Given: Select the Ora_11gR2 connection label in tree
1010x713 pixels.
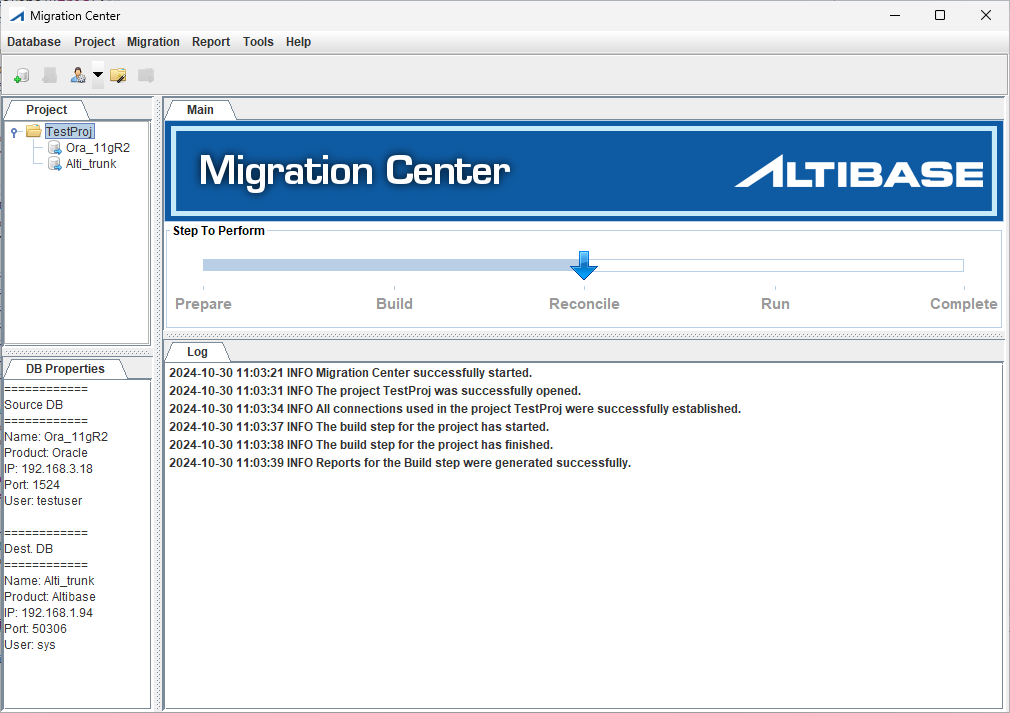Looking at the screenshot, I should 98,148.
